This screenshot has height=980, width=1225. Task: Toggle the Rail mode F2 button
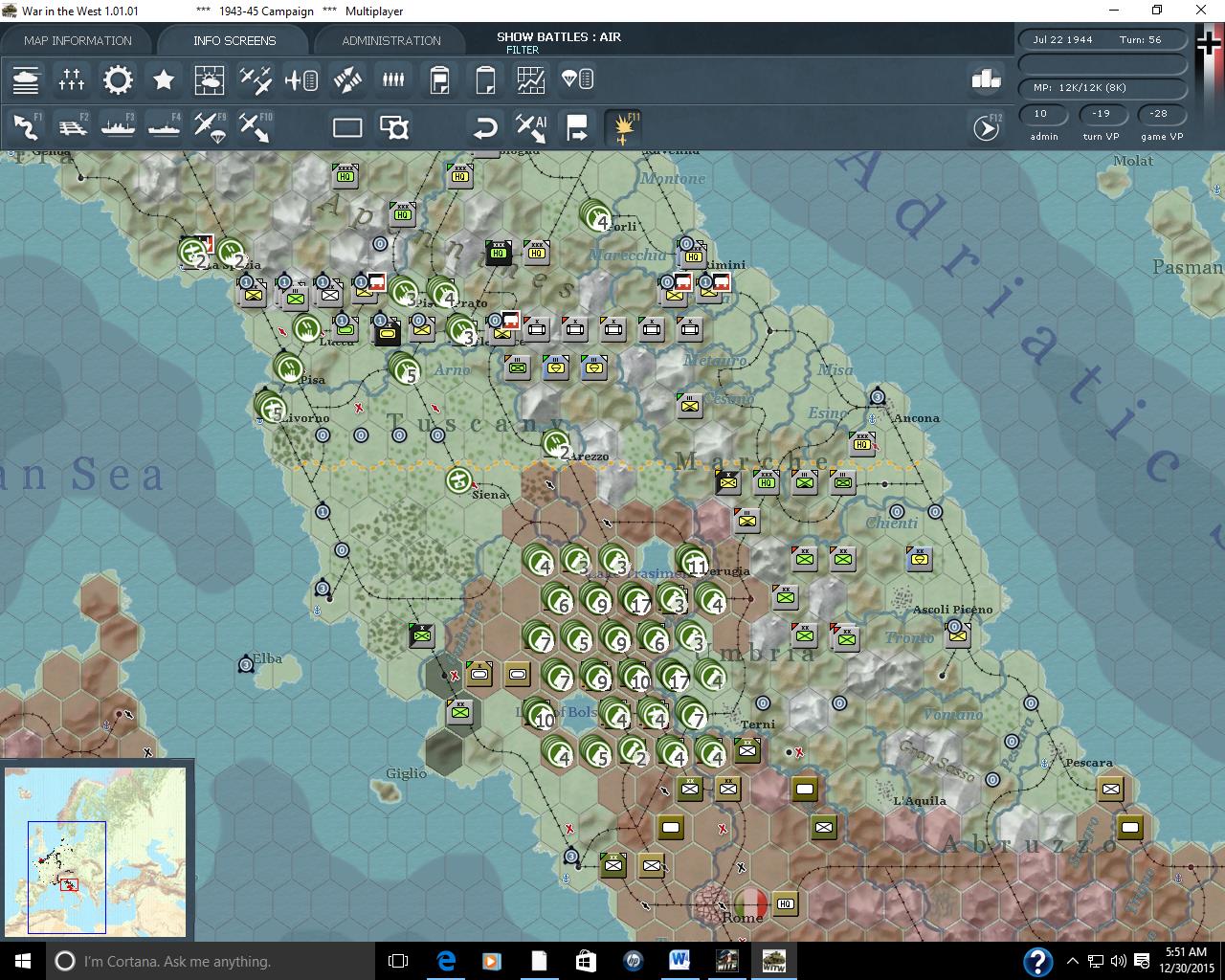click(x=72, y=127)
